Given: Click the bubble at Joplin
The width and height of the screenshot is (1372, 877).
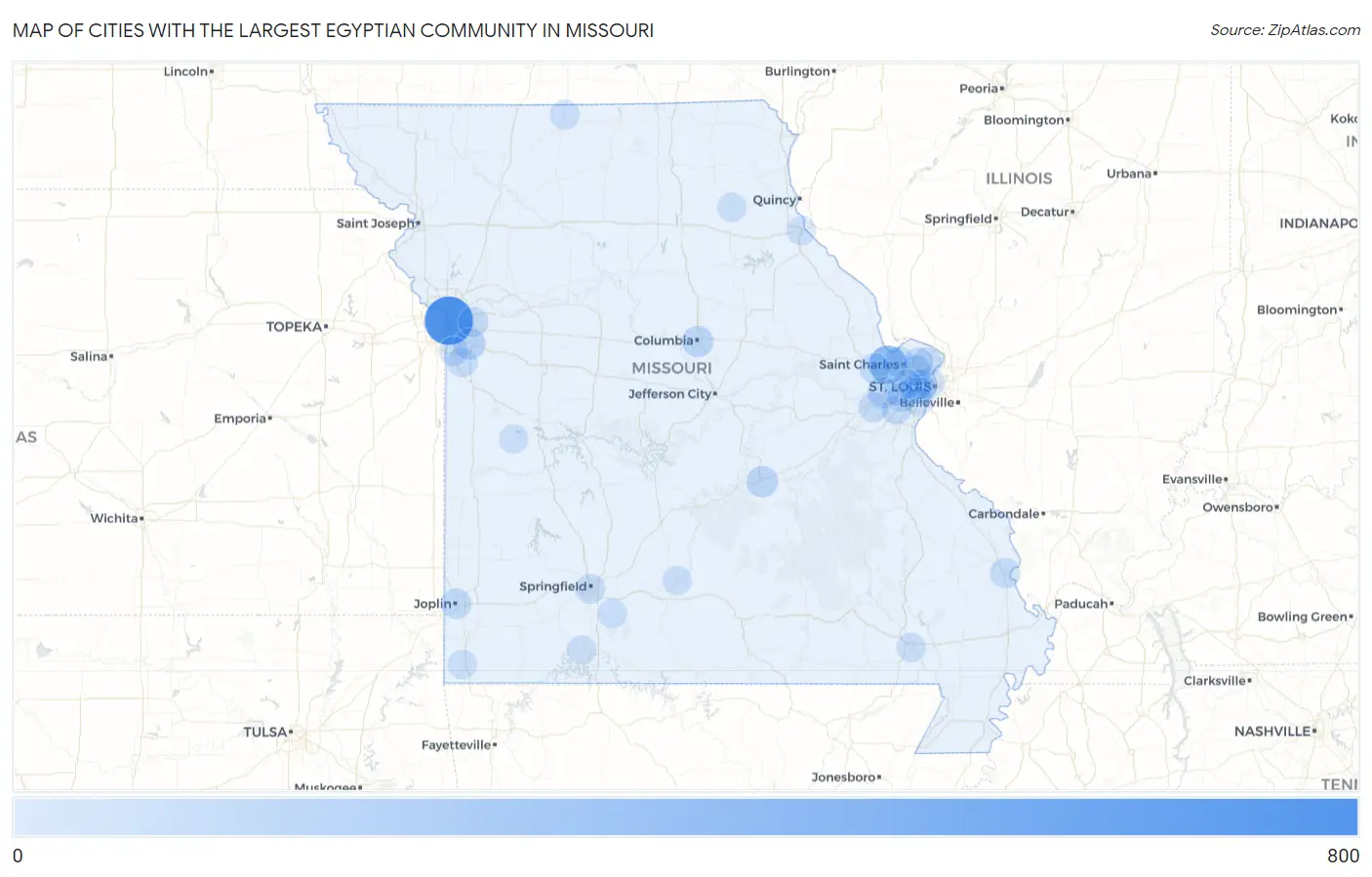Looking at the screenshot, I should [456, 604].
